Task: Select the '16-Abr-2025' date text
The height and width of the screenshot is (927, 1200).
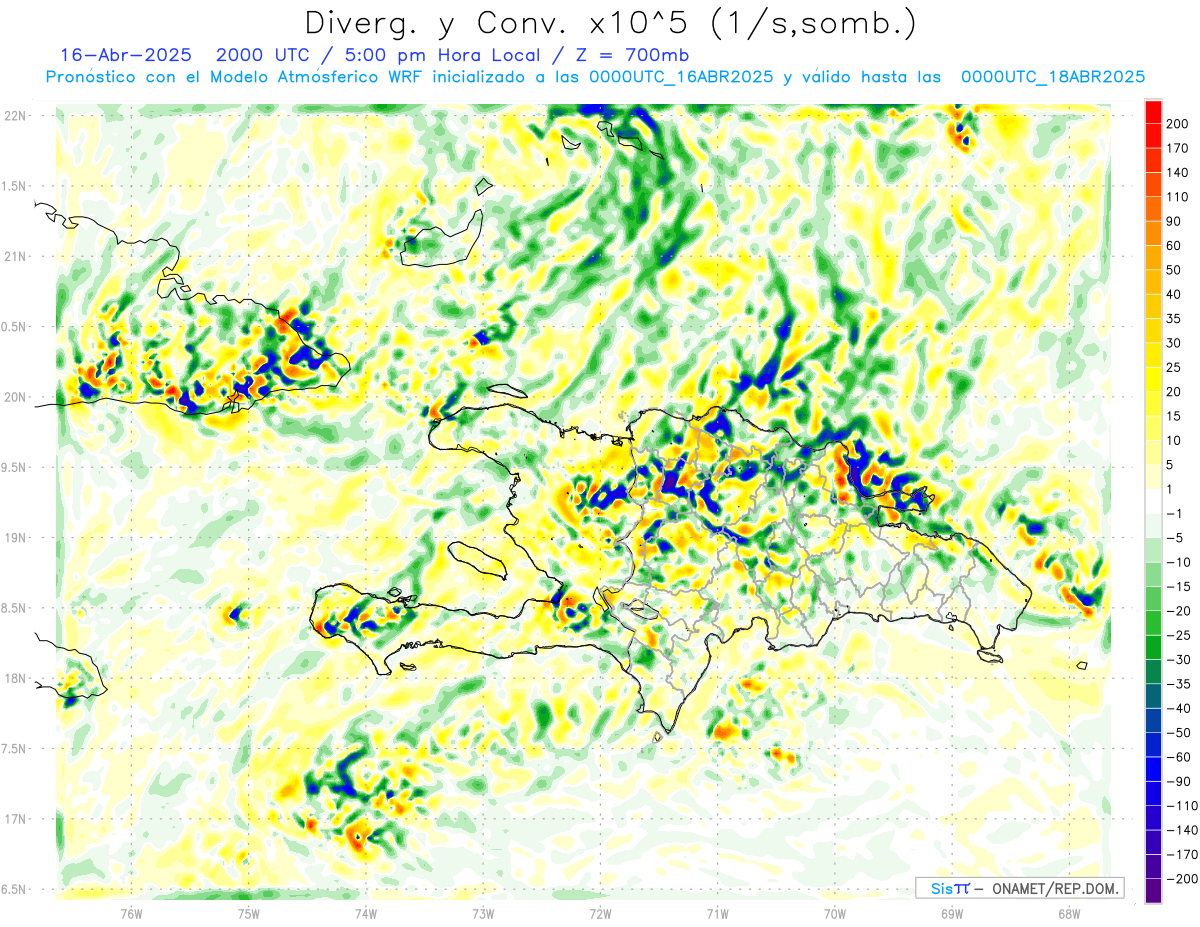Action: pos(125,55)
